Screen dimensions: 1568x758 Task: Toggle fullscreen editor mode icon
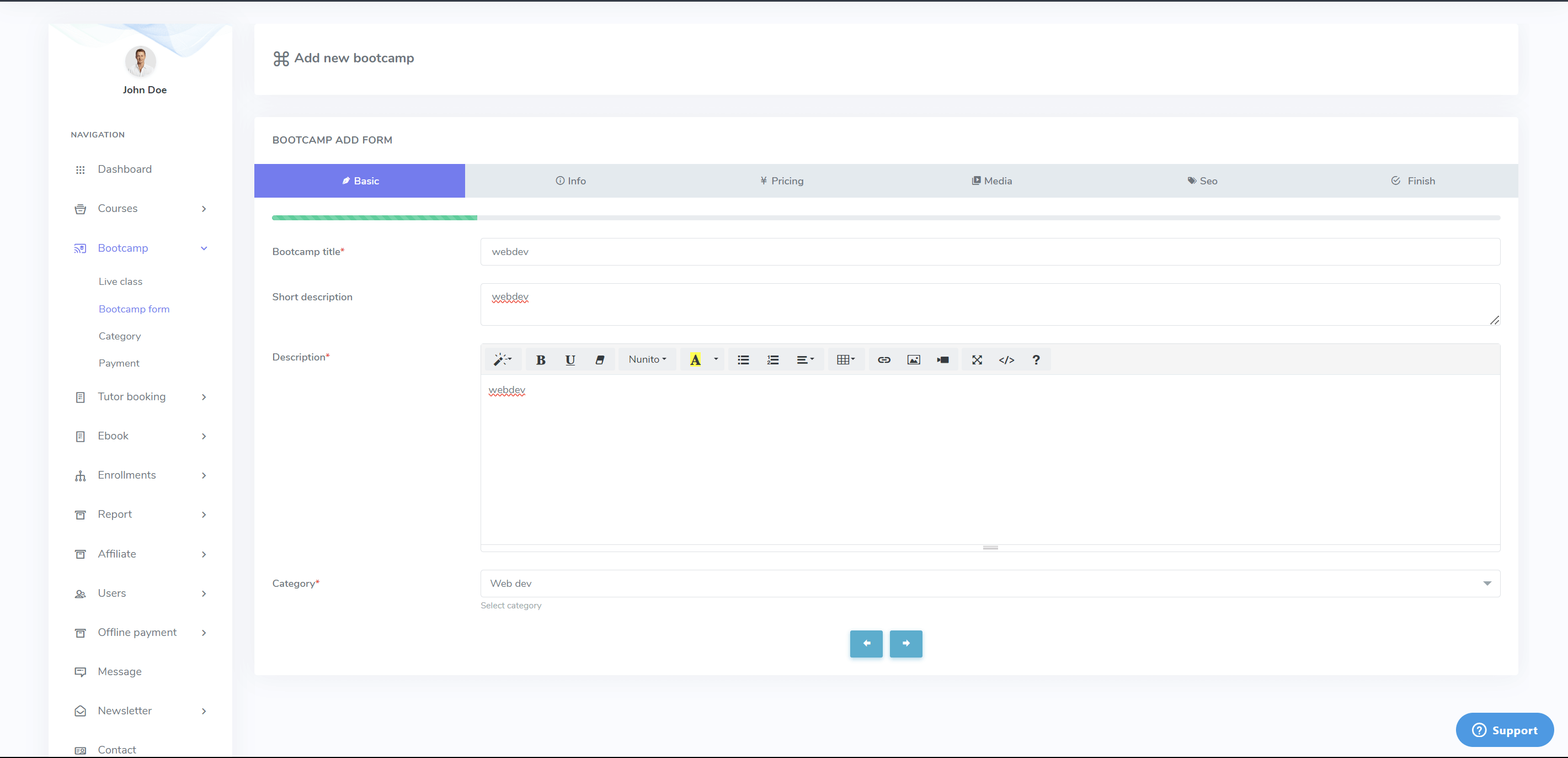pyautogui.click(x=977, y=359)
